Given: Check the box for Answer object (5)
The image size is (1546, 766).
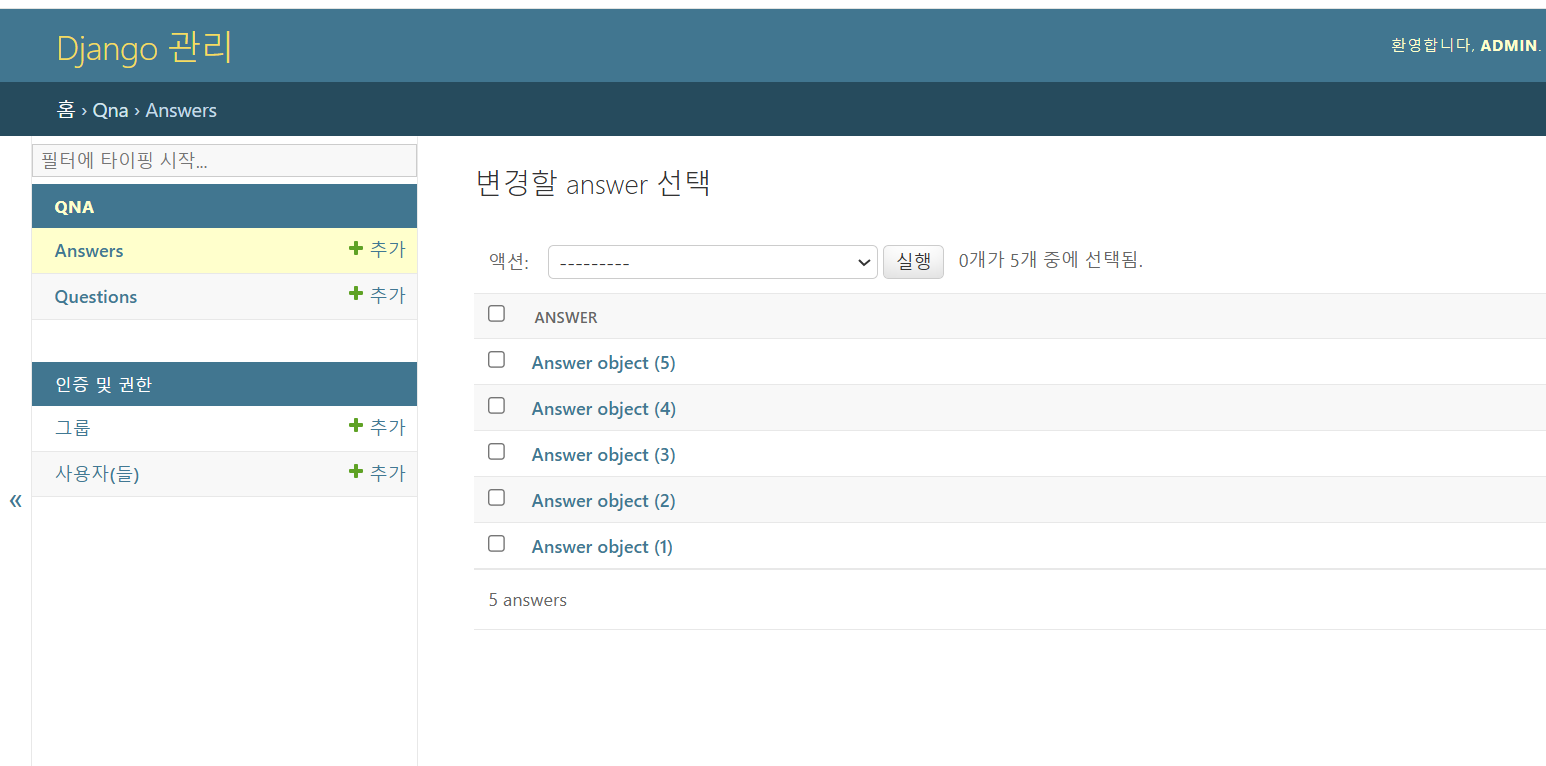Looking at the screenshot, I should (x=496, y=360).
